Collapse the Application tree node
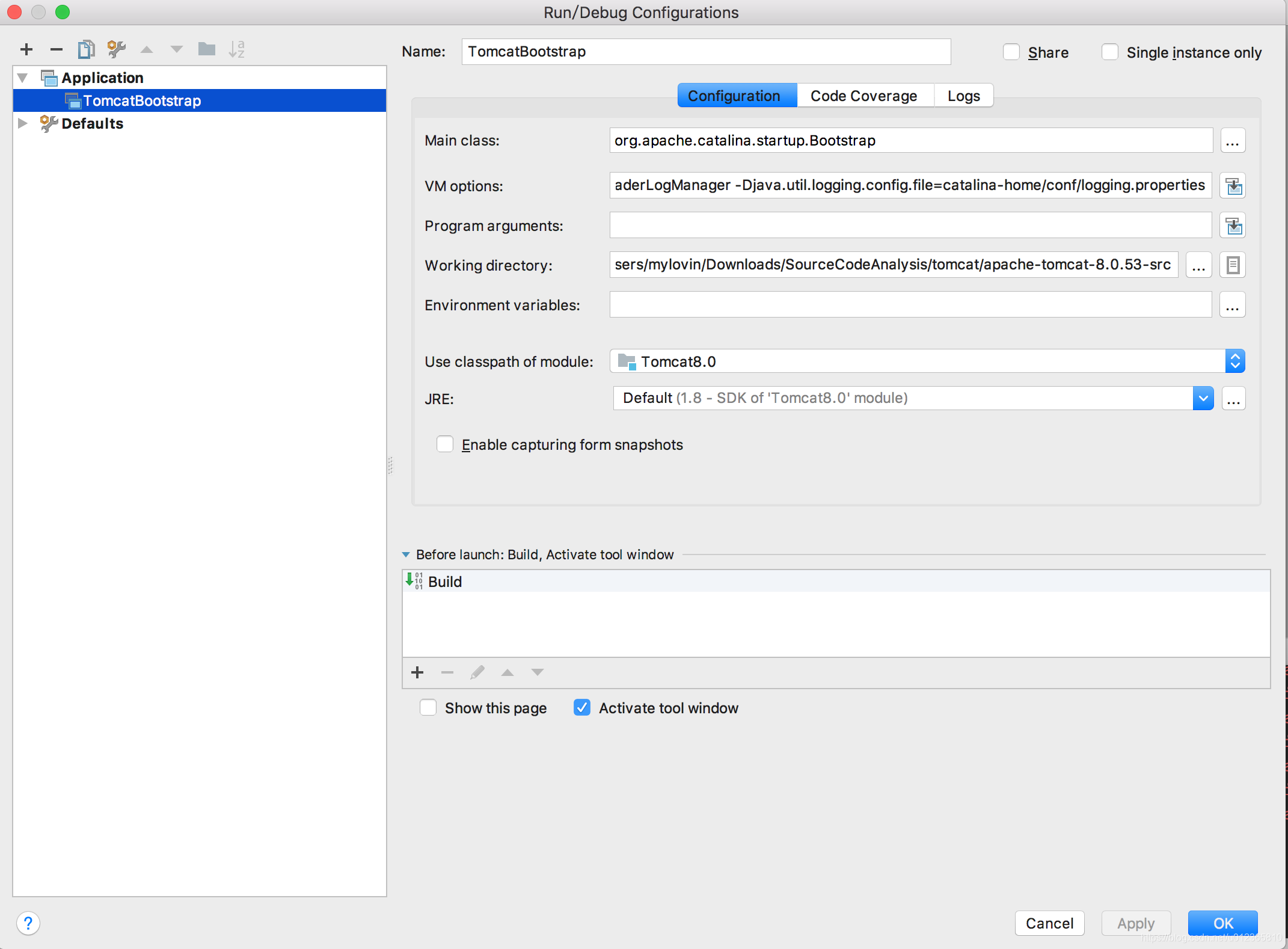This screenshot has width=1288, height=949. click(23, 78)
